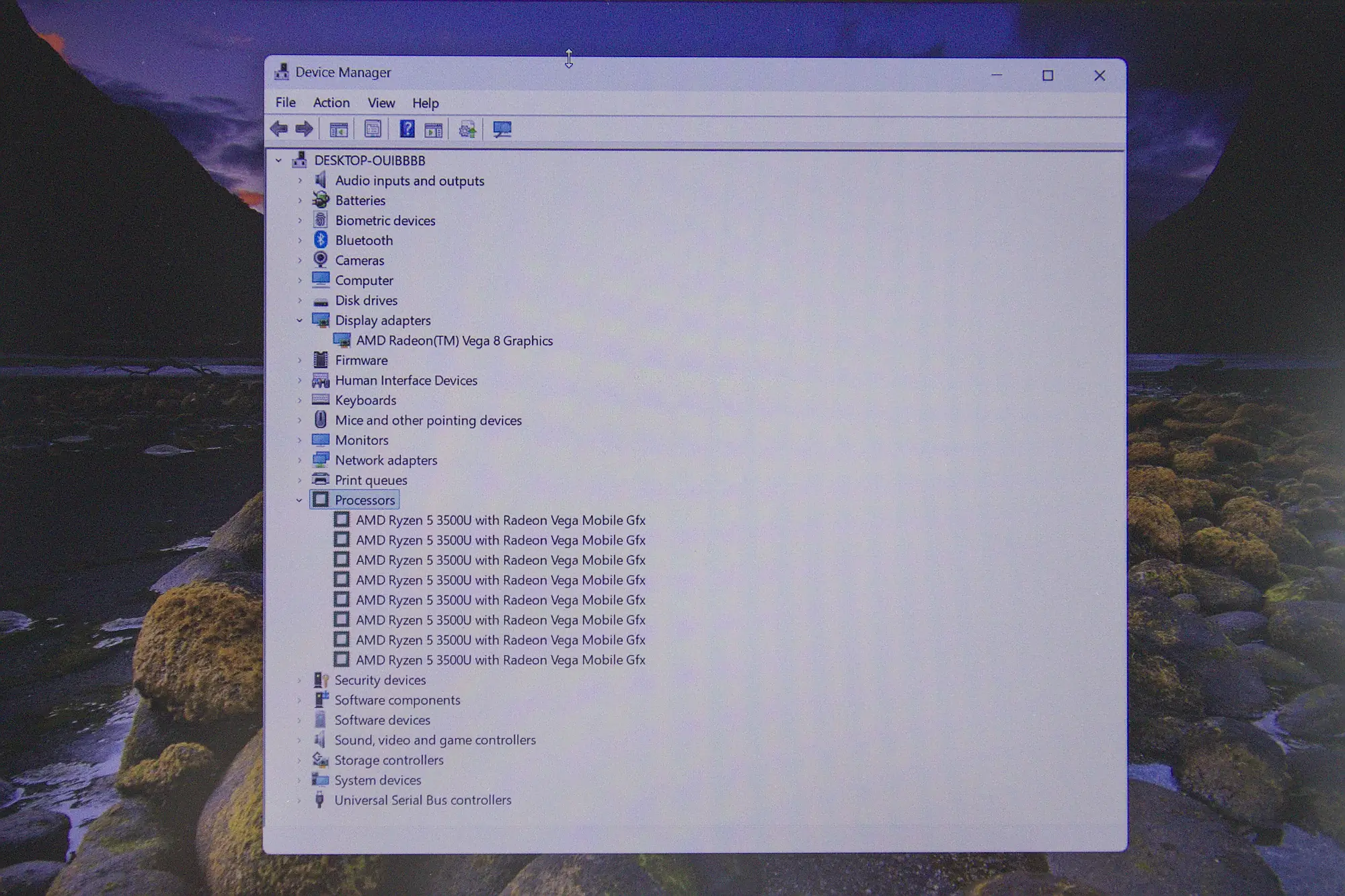This screenshot has width=1345, height=896.
Task: Click the Disk drives category icon
Action: tap(321, 301)
